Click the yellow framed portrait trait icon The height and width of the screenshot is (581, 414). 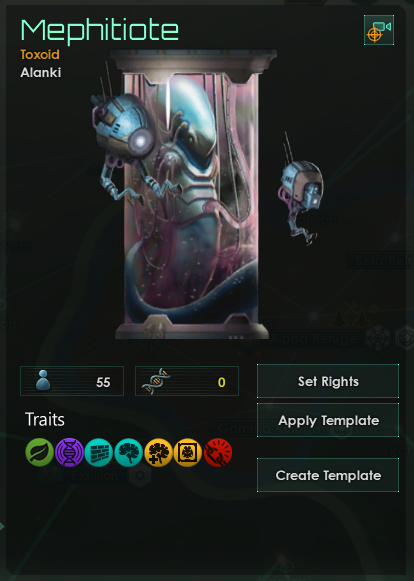click(188, 452)
